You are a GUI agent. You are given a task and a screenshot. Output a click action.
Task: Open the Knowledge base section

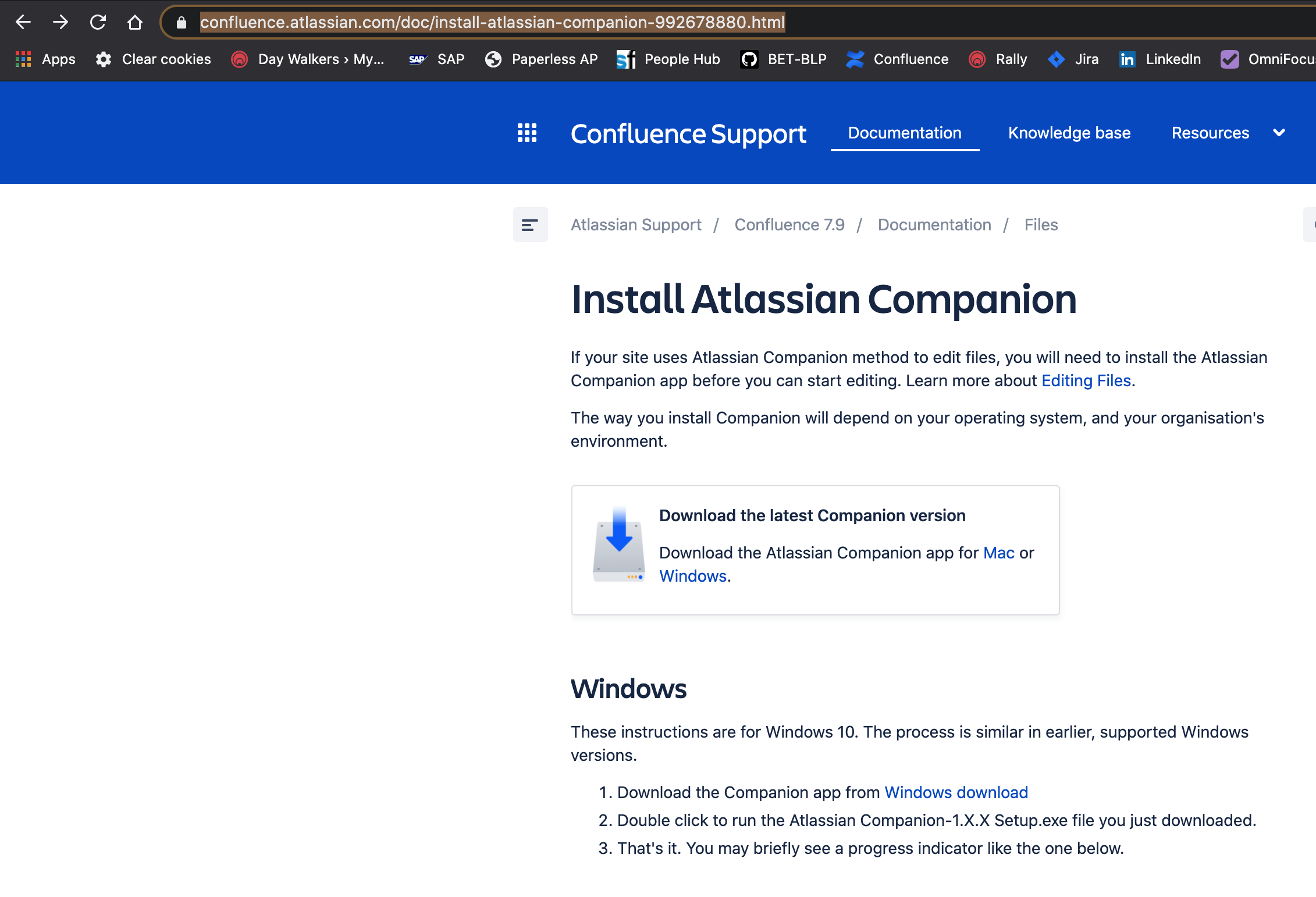[x=1069, y=133]
